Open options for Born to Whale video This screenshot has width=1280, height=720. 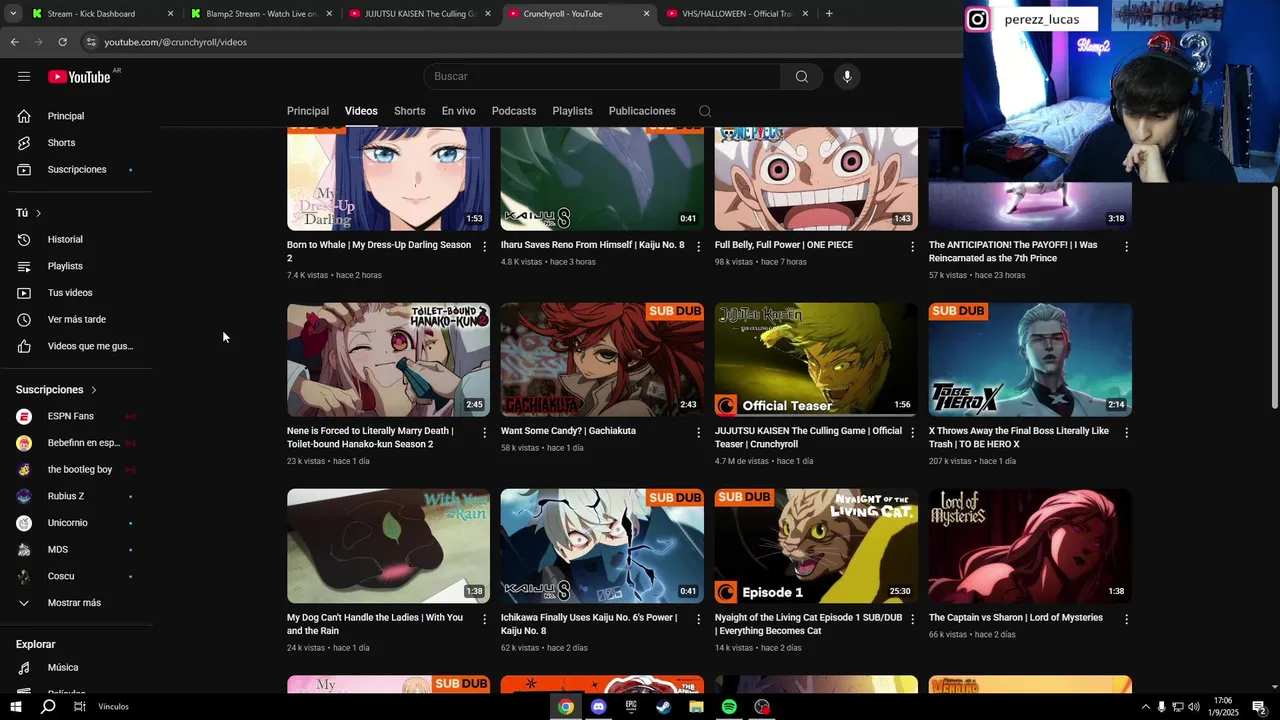coord(485,246)
